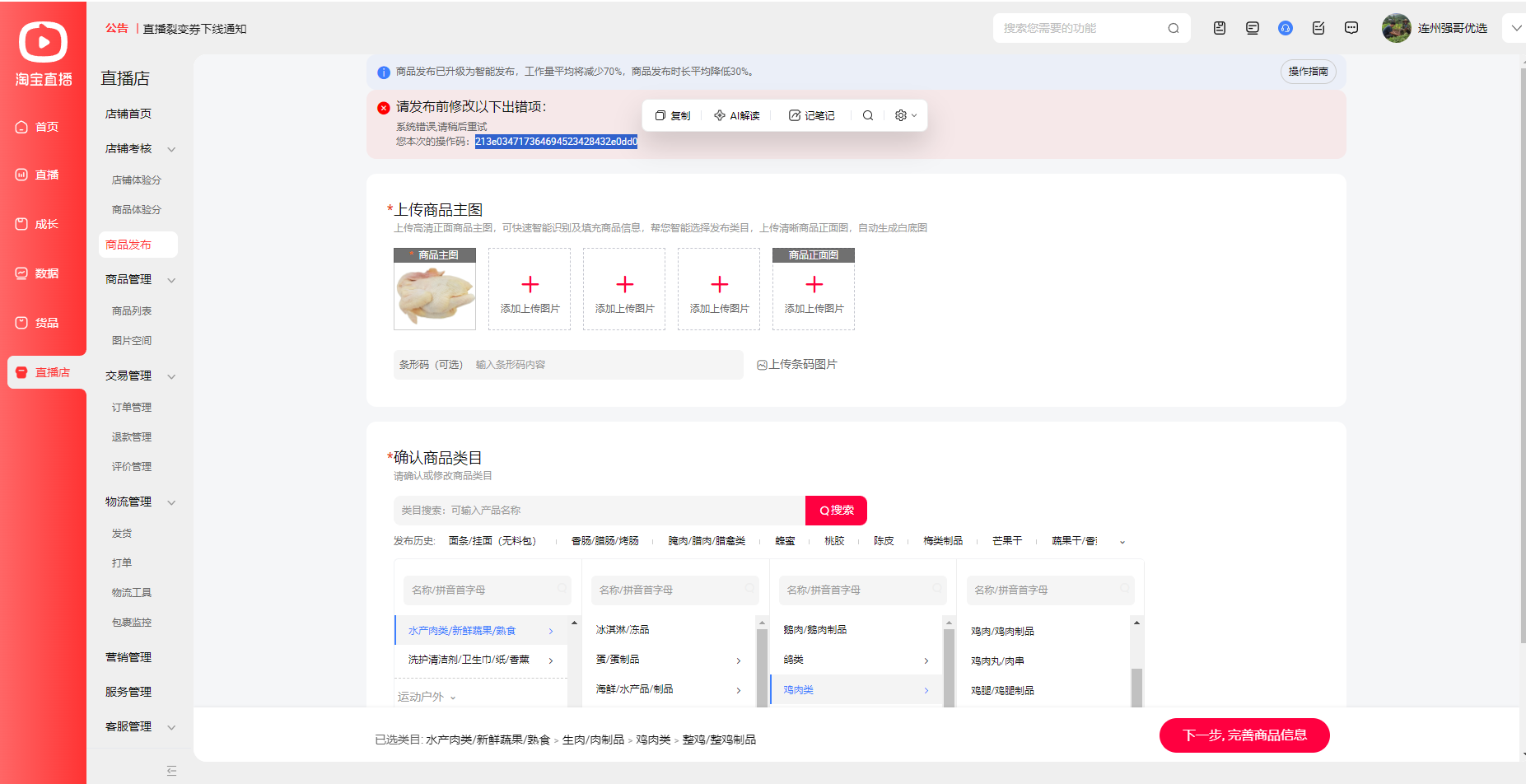Click 上传条码图片 link
The width and height of the screenshot is (1526, 784).
point(797,365)
